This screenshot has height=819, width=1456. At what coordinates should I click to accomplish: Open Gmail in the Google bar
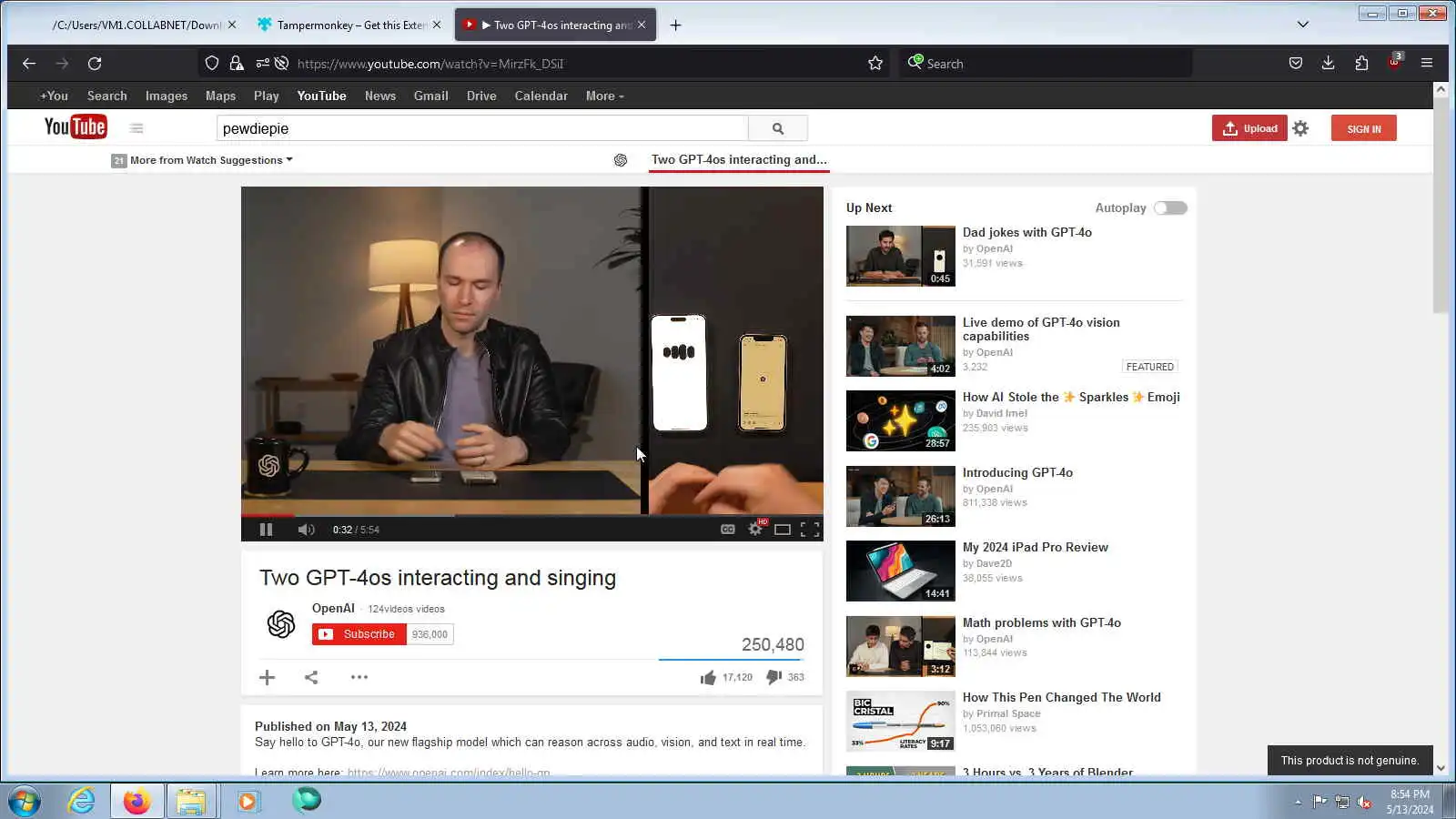click(430, 96)
